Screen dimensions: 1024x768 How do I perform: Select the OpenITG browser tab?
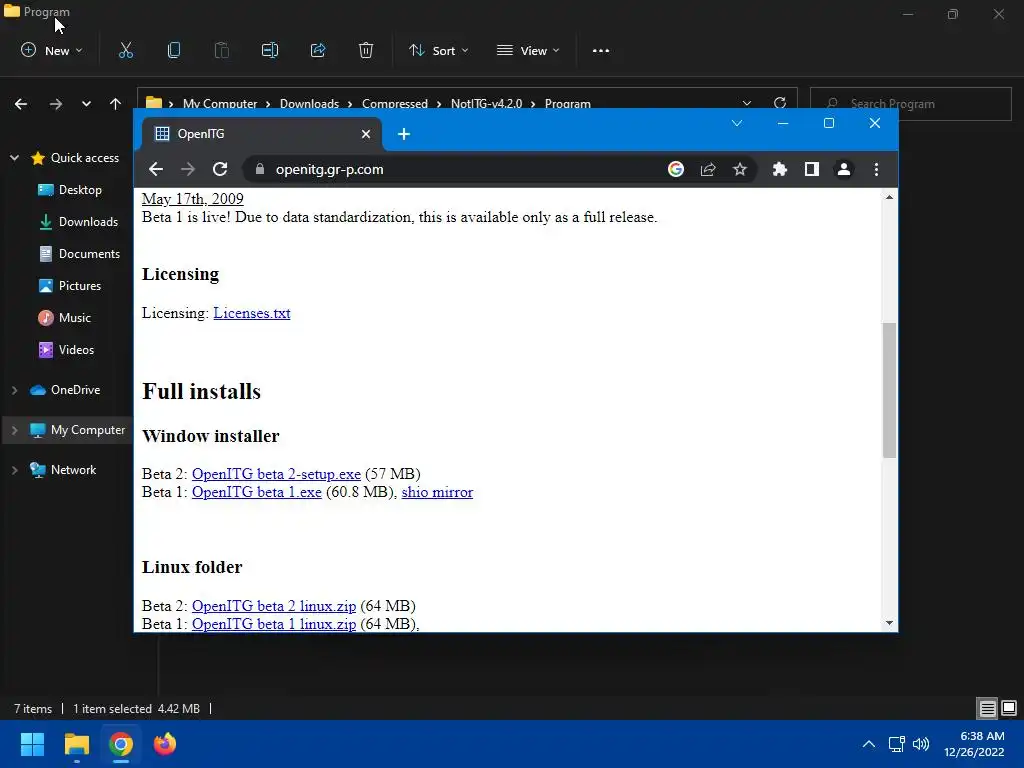pos(261,134)
